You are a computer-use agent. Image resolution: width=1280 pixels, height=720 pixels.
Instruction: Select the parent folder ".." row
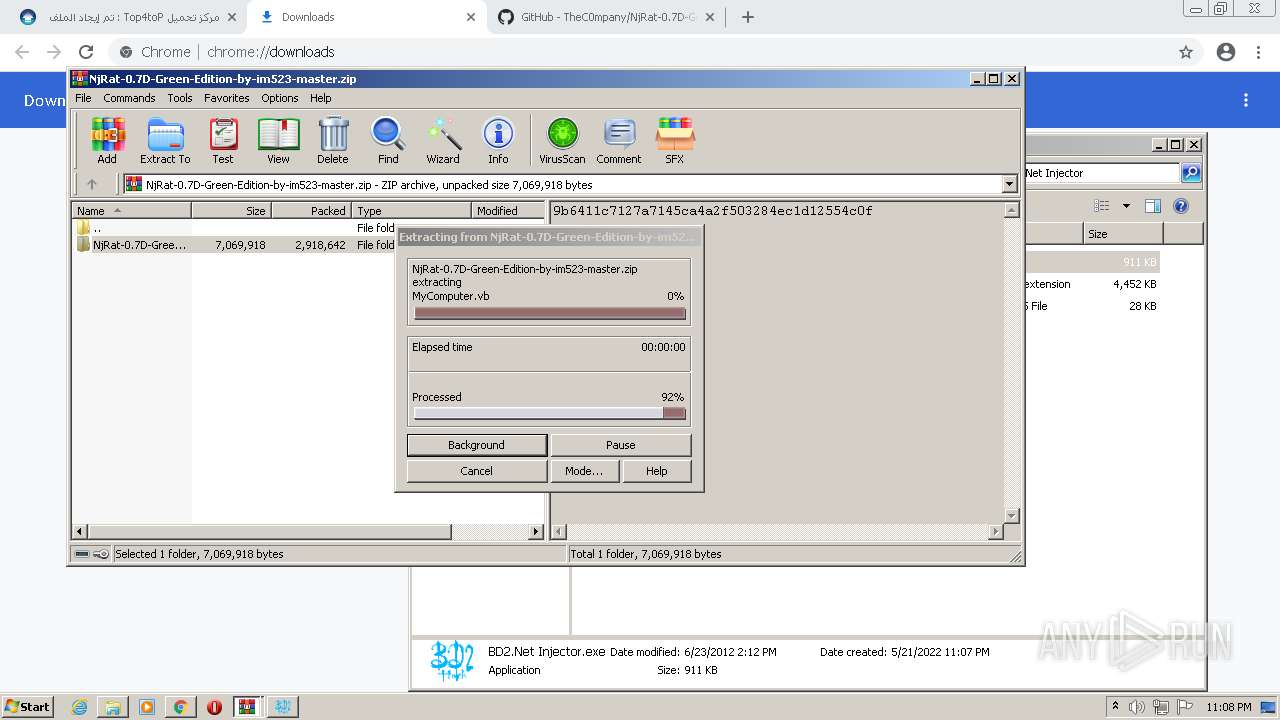308,228
